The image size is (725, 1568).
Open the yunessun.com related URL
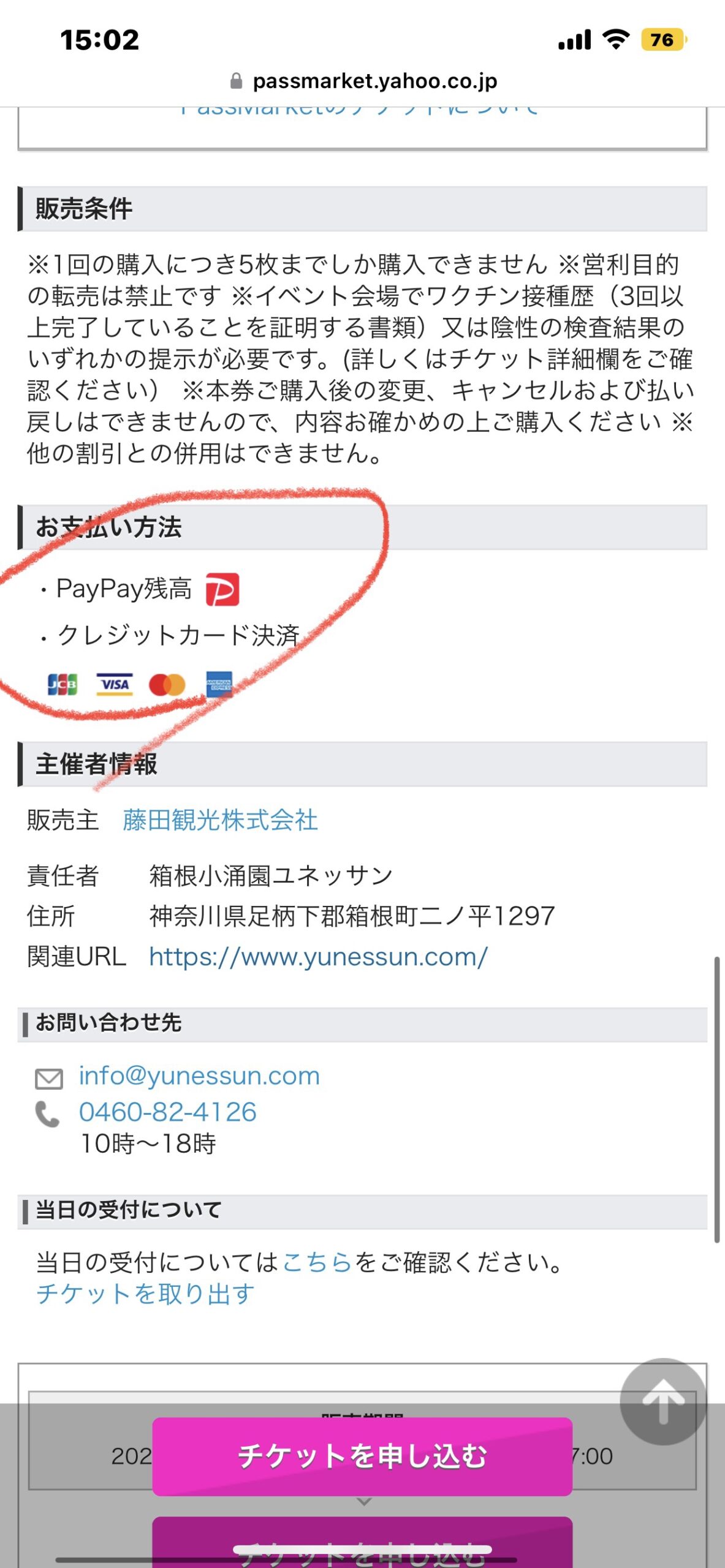(318, 957)
